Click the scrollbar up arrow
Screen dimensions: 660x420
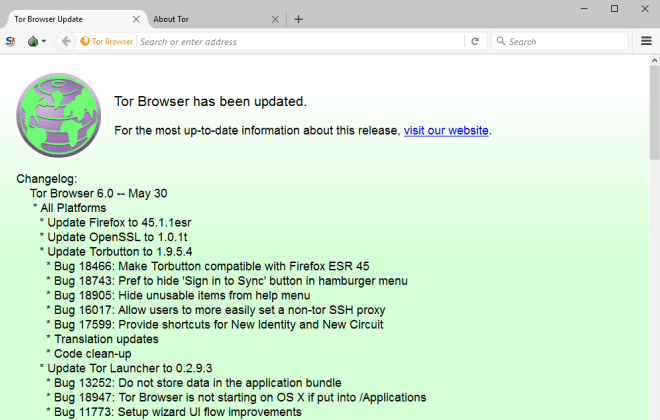(655, 60)
